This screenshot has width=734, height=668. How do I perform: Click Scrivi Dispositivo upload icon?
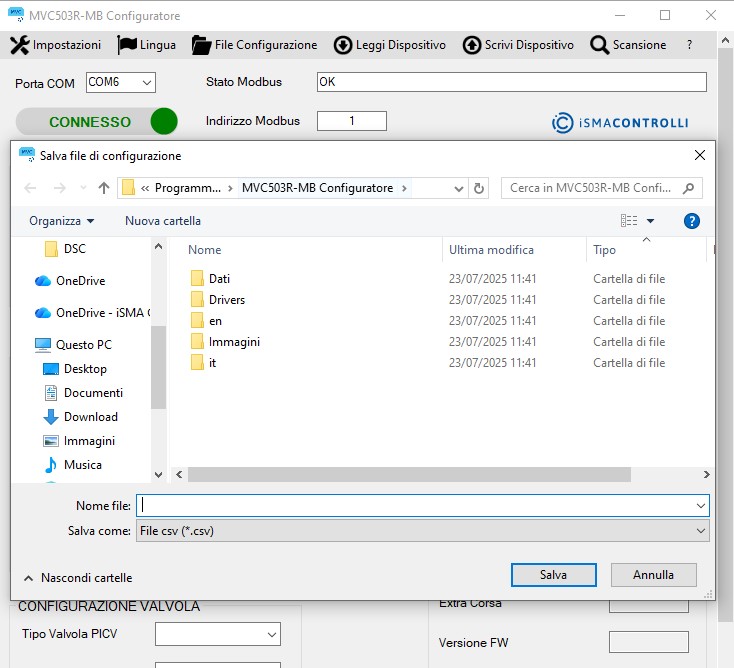[x=471, y=45]
